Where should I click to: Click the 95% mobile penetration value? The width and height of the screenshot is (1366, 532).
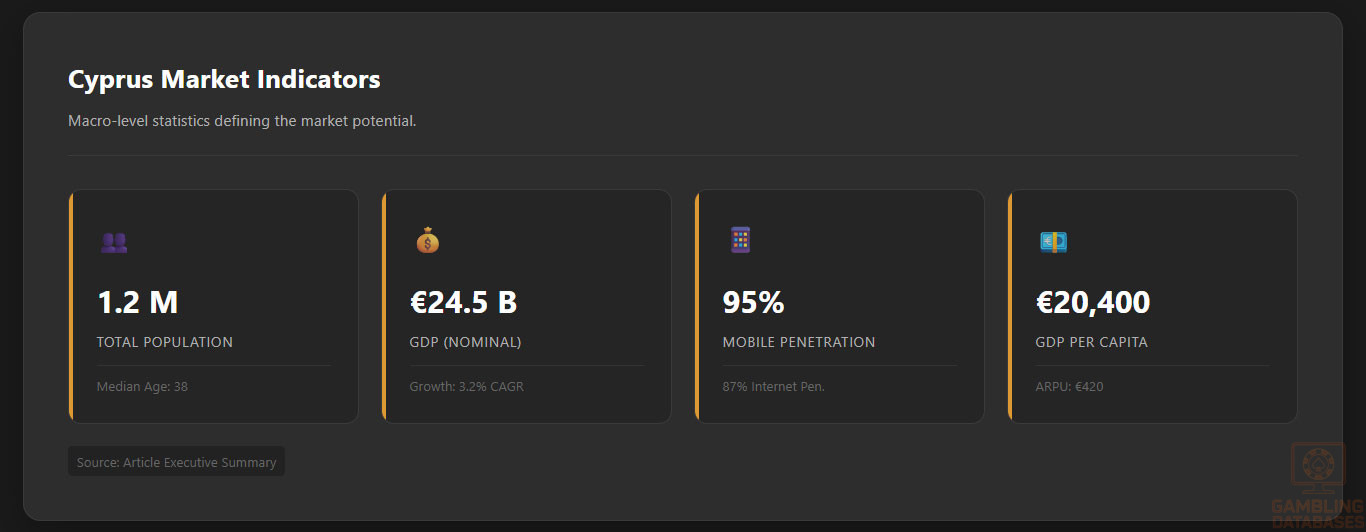coord(753,302)
